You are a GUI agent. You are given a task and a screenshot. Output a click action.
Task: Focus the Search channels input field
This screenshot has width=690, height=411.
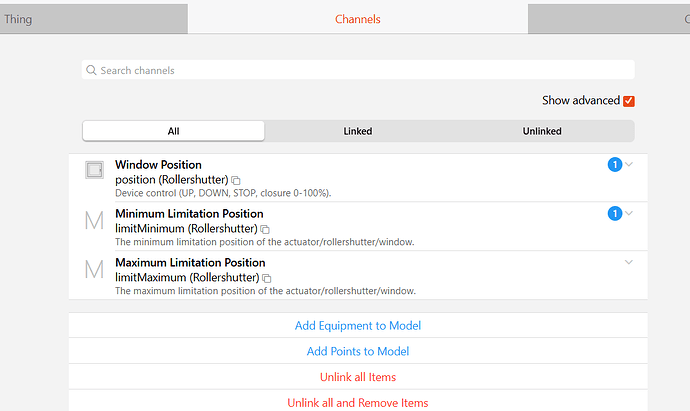click(x=360, y=71)
